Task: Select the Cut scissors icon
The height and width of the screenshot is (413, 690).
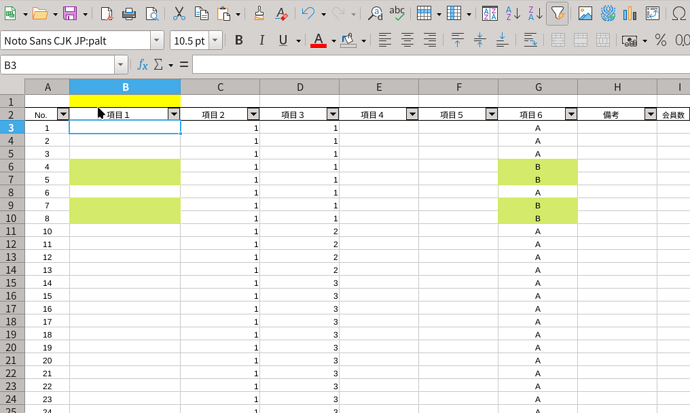Action: pos(179,14)
